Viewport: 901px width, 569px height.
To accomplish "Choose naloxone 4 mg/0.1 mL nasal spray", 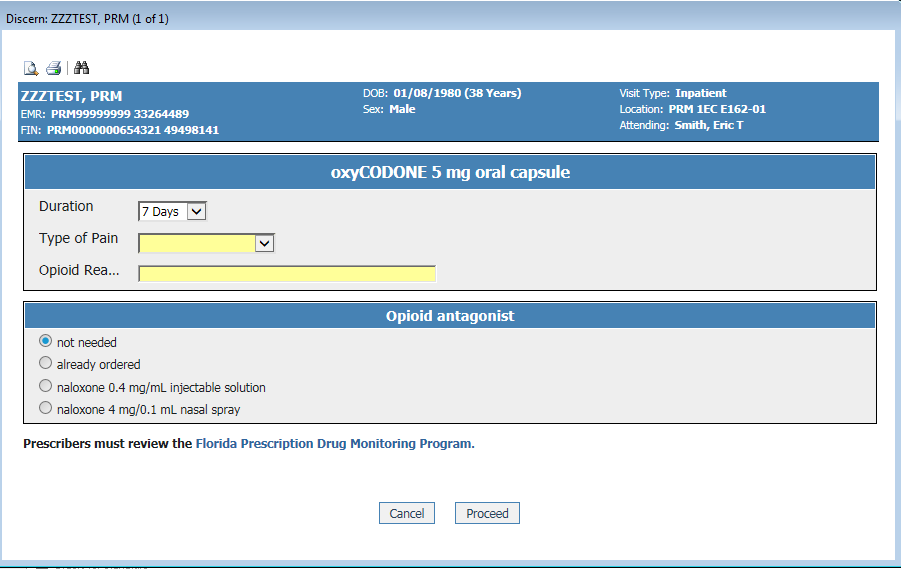I will point(45,409).
